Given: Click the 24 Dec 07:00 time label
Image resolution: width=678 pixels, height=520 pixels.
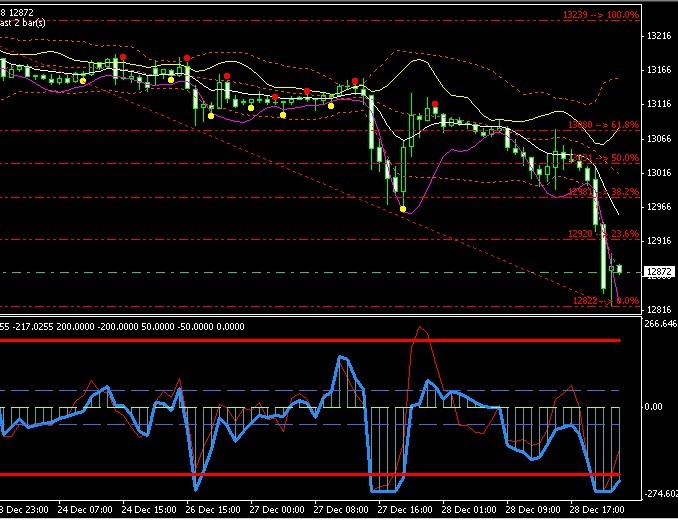Looking at the screenshot, I should pyautogui.click(x=85, y=510).
